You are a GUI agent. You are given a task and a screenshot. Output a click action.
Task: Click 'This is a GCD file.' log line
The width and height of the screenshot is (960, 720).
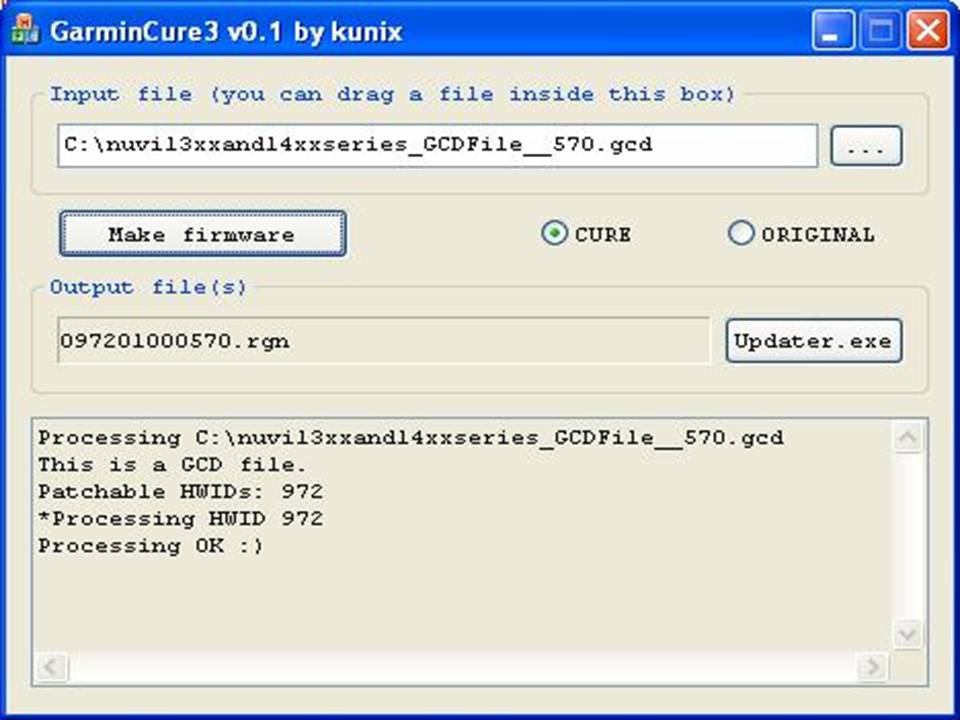click(x=172, y=465)
